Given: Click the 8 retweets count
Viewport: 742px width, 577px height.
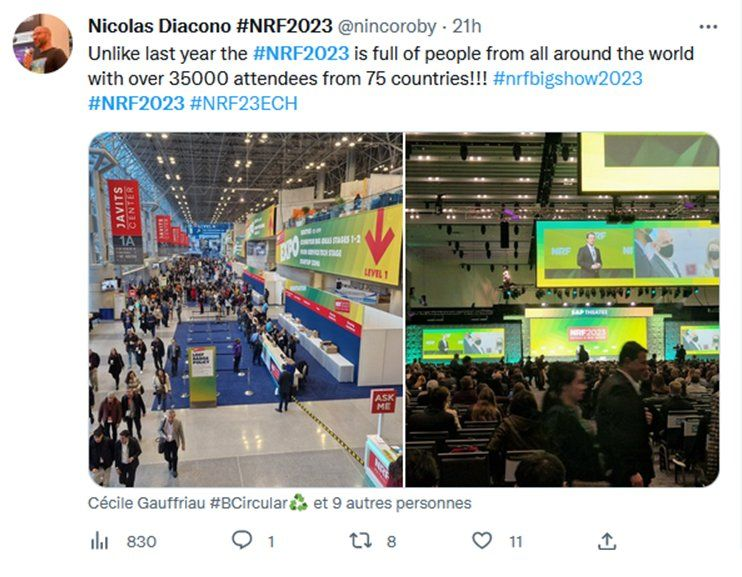Looking at the screenshot, I should (391, 541).
